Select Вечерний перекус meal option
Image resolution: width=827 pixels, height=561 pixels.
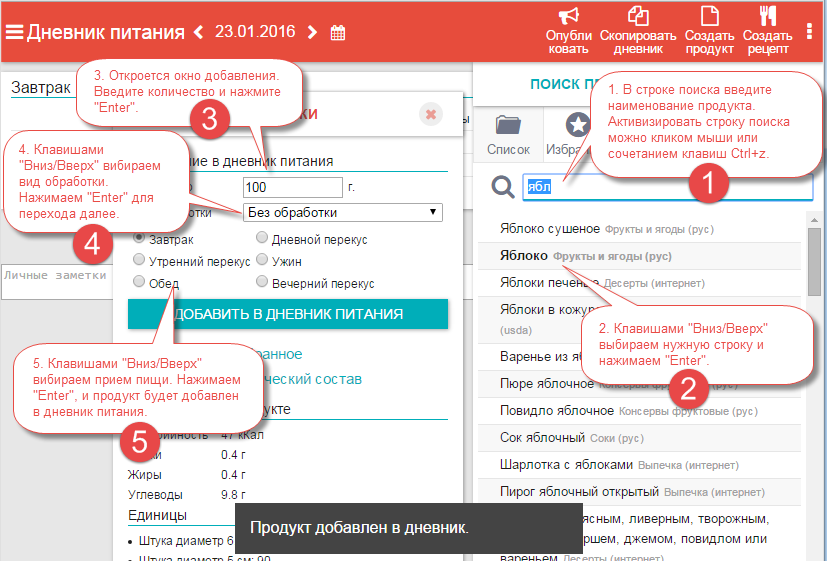[x=262, y=283]
